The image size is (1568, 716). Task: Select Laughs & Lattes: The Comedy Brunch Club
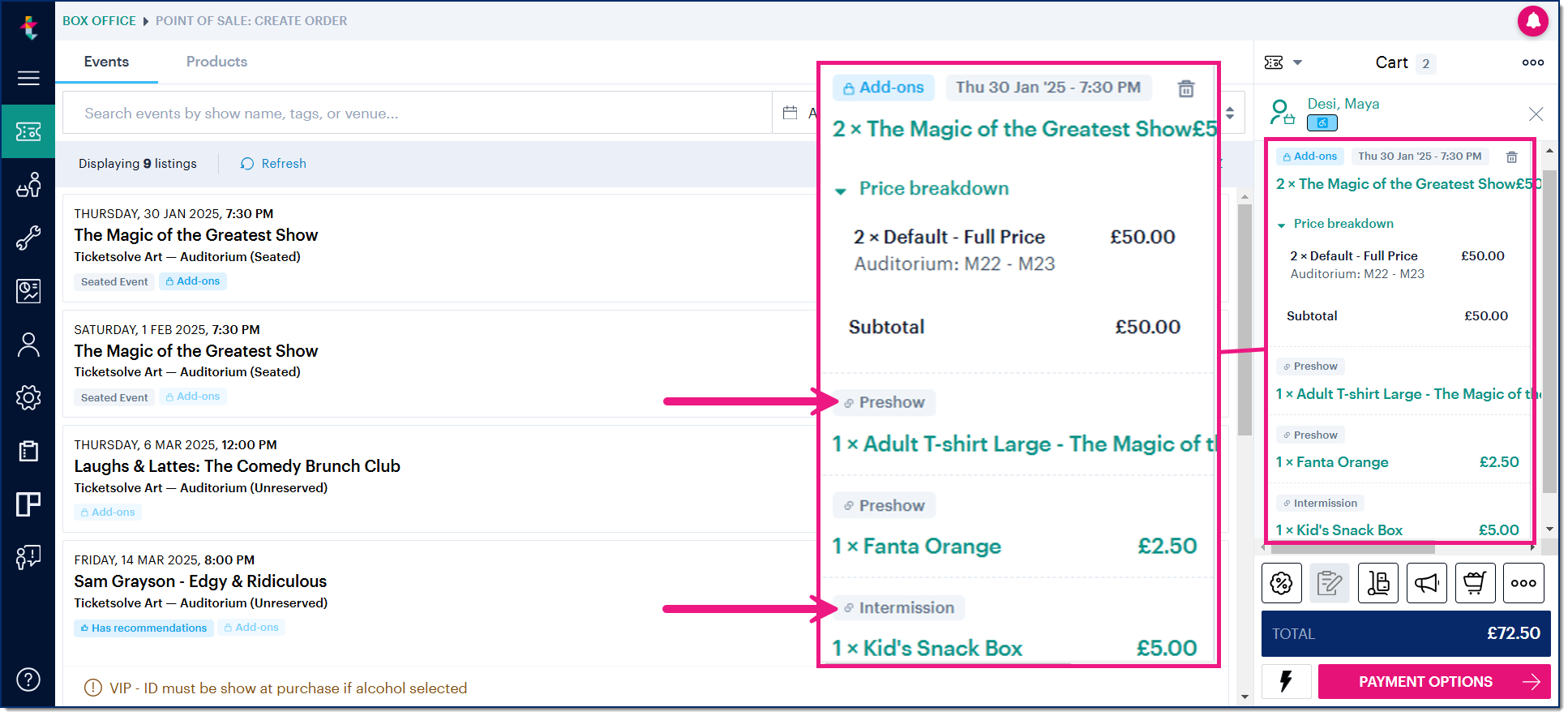[x=237, y=466]
